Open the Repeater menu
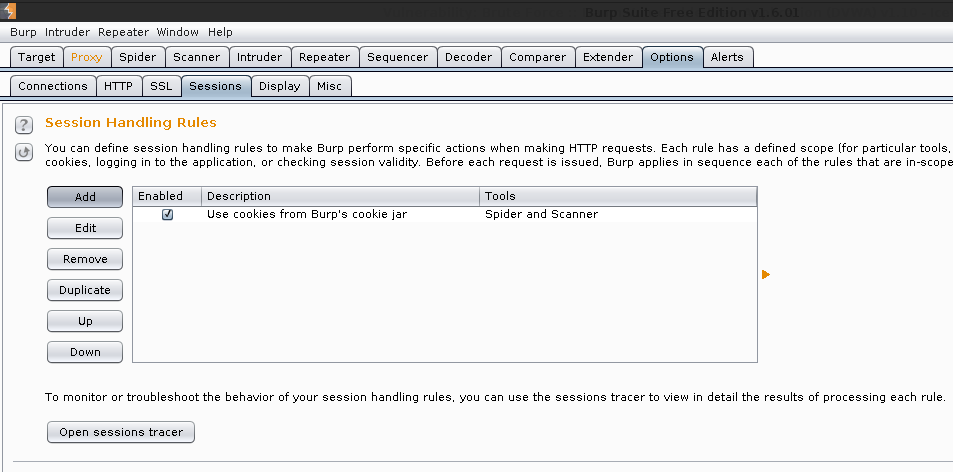This screenshot has width=953, height=472. pos(123,32)
